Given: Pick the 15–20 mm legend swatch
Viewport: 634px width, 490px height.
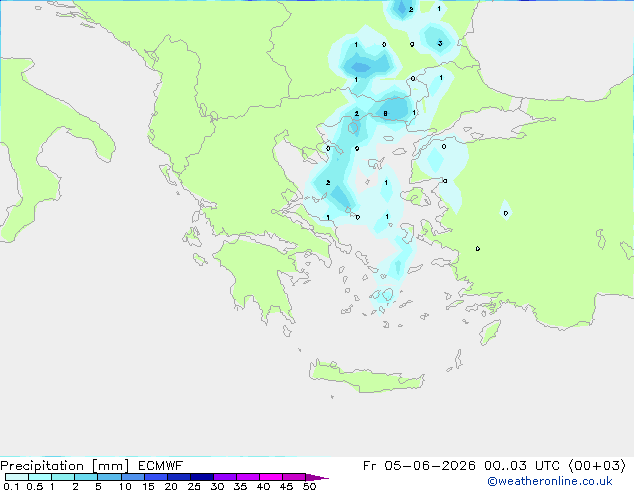Looking at the screenshot, I should pos(155,477).
